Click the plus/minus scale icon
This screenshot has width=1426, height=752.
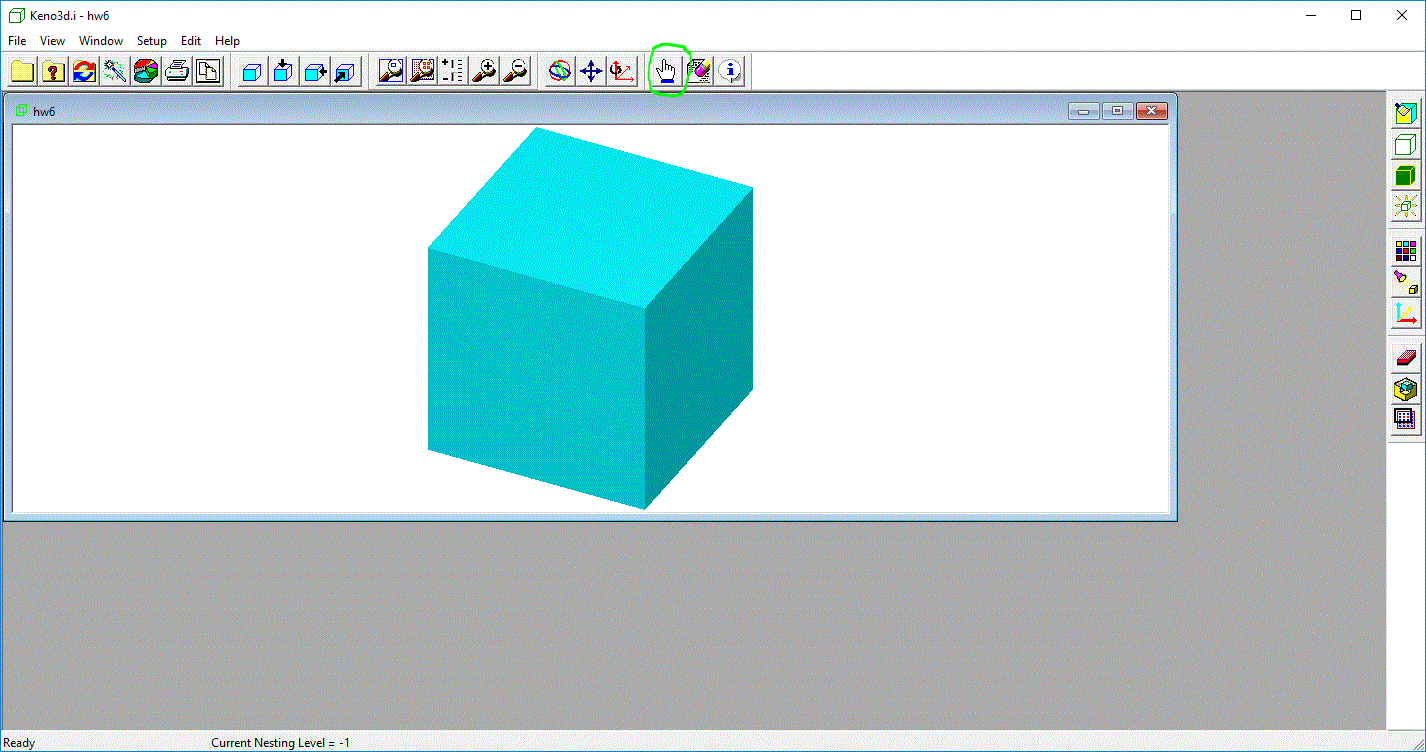453,71
